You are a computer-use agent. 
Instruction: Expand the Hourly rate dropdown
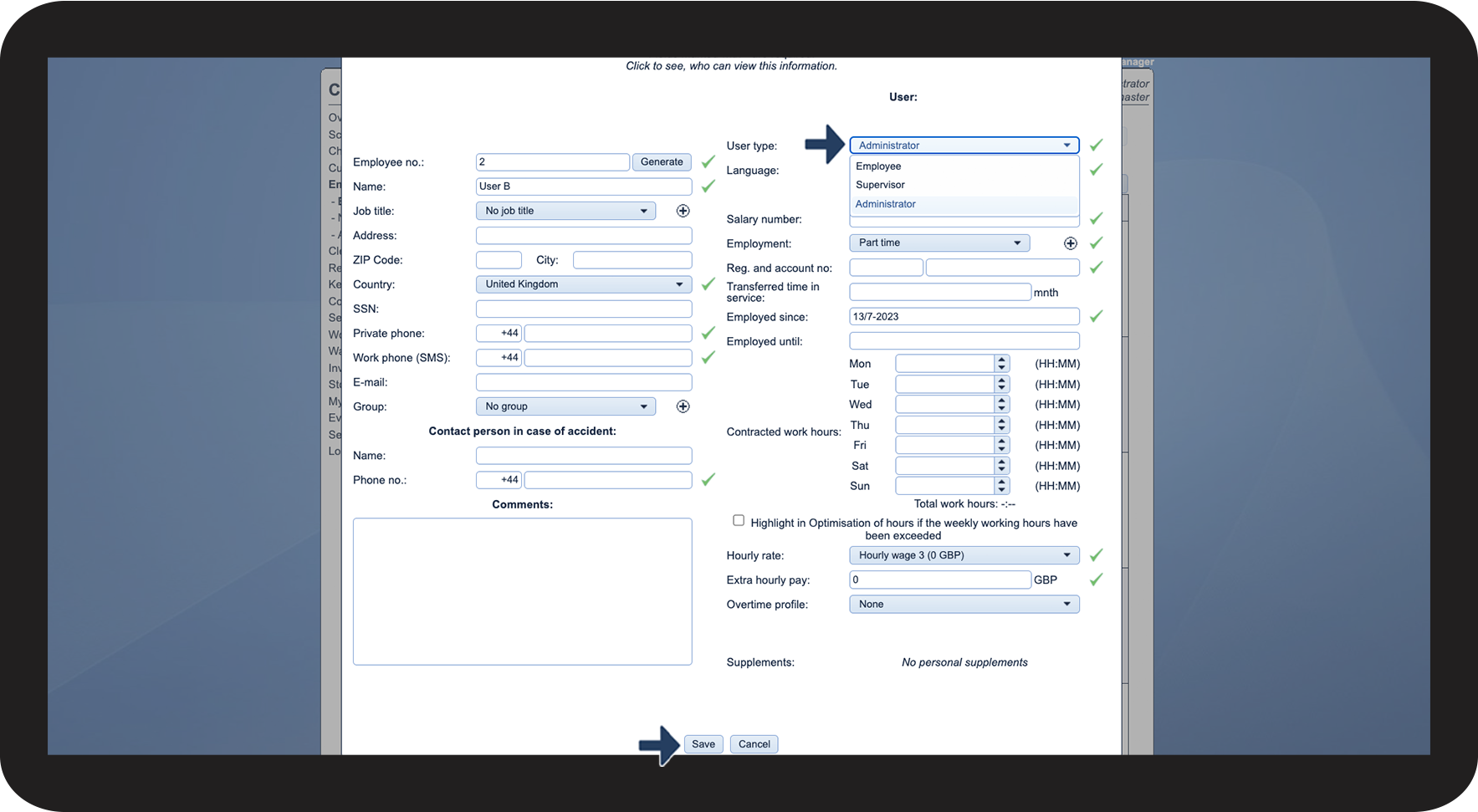964,555
